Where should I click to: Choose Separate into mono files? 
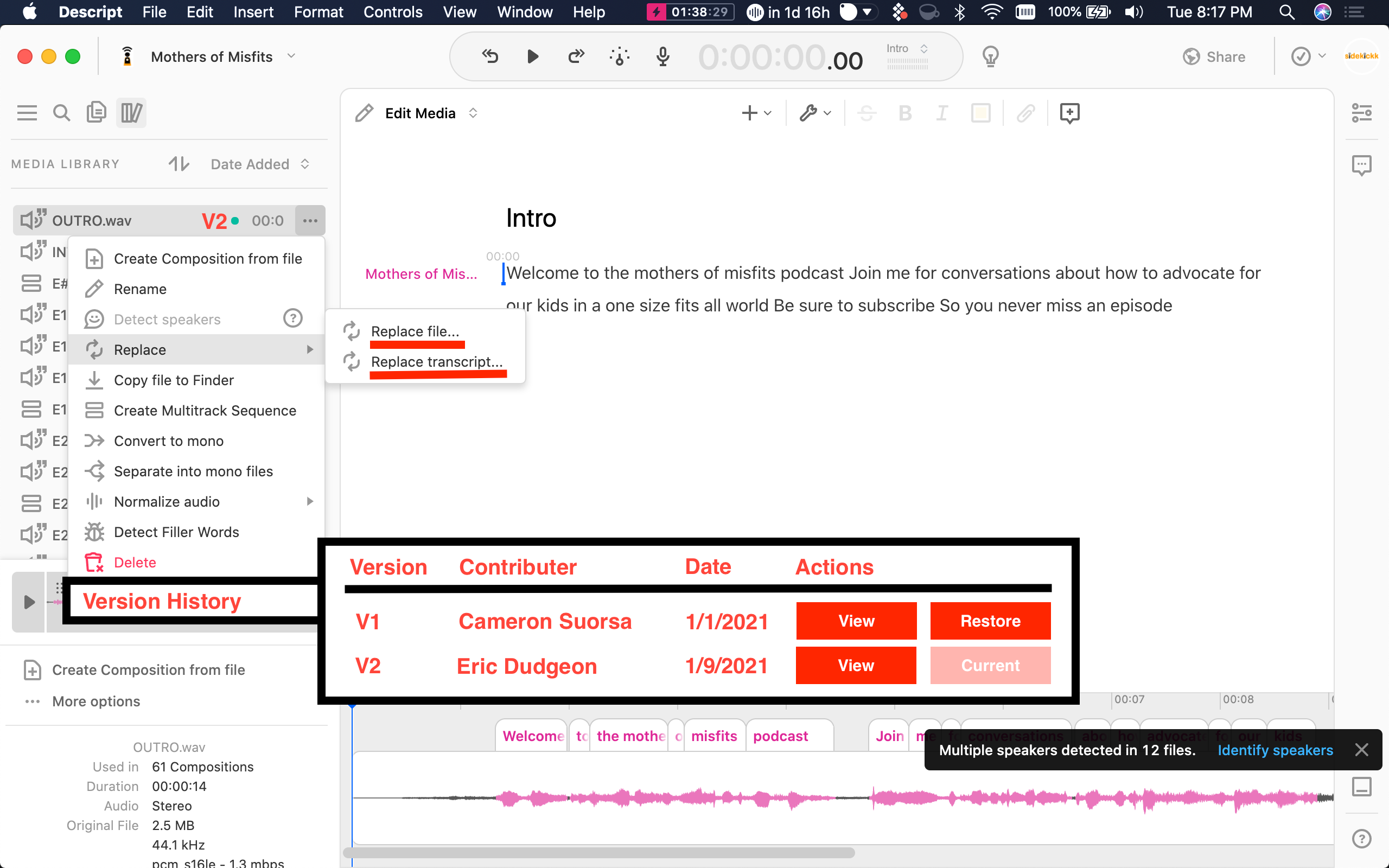click(x=196, y=471)
